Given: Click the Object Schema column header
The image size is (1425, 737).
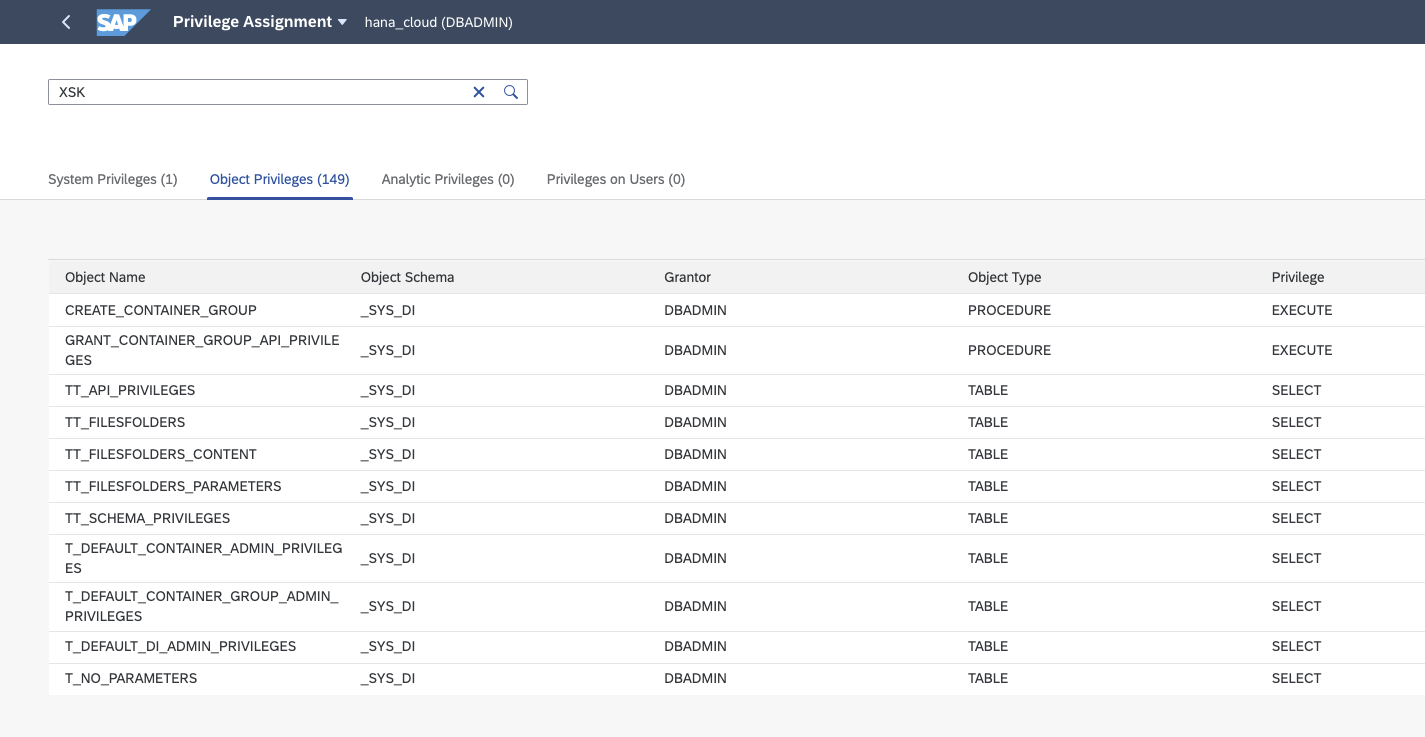Looking at the screenshot, I should (407, 277).
